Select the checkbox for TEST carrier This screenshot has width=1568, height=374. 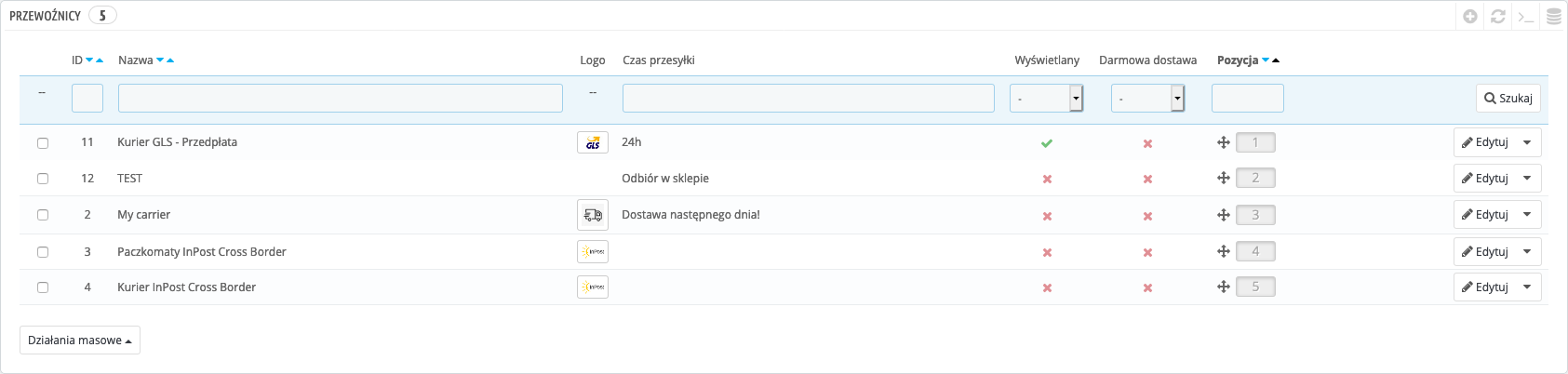43,179
